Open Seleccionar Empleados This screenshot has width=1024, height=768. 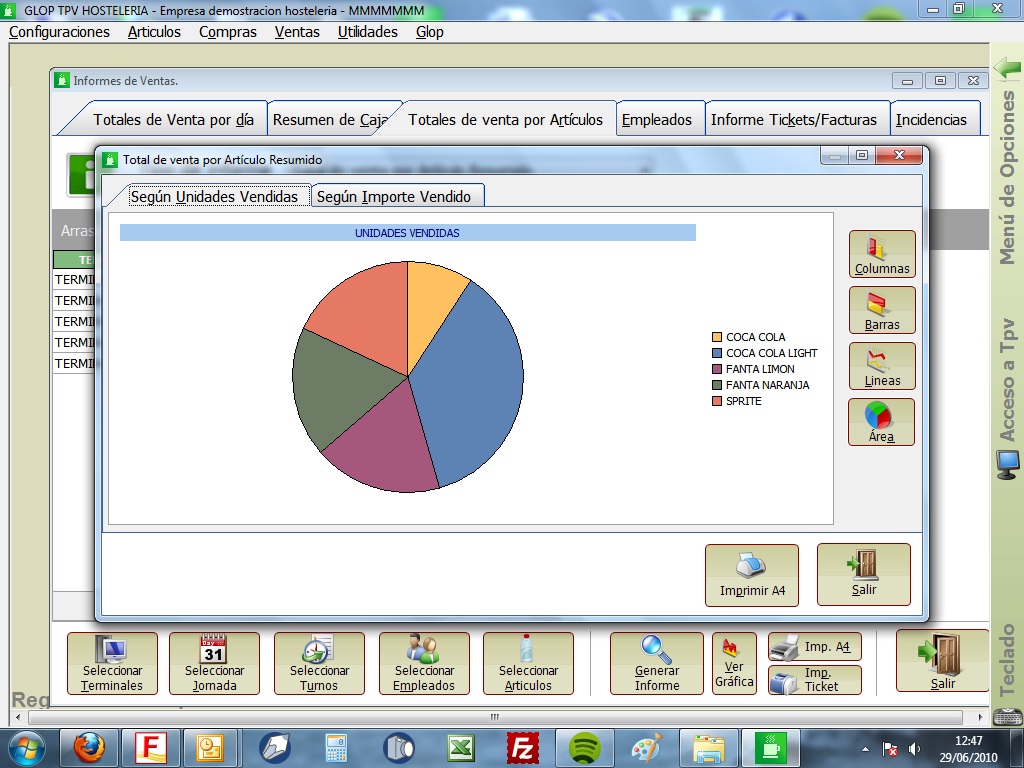[424, 664]
